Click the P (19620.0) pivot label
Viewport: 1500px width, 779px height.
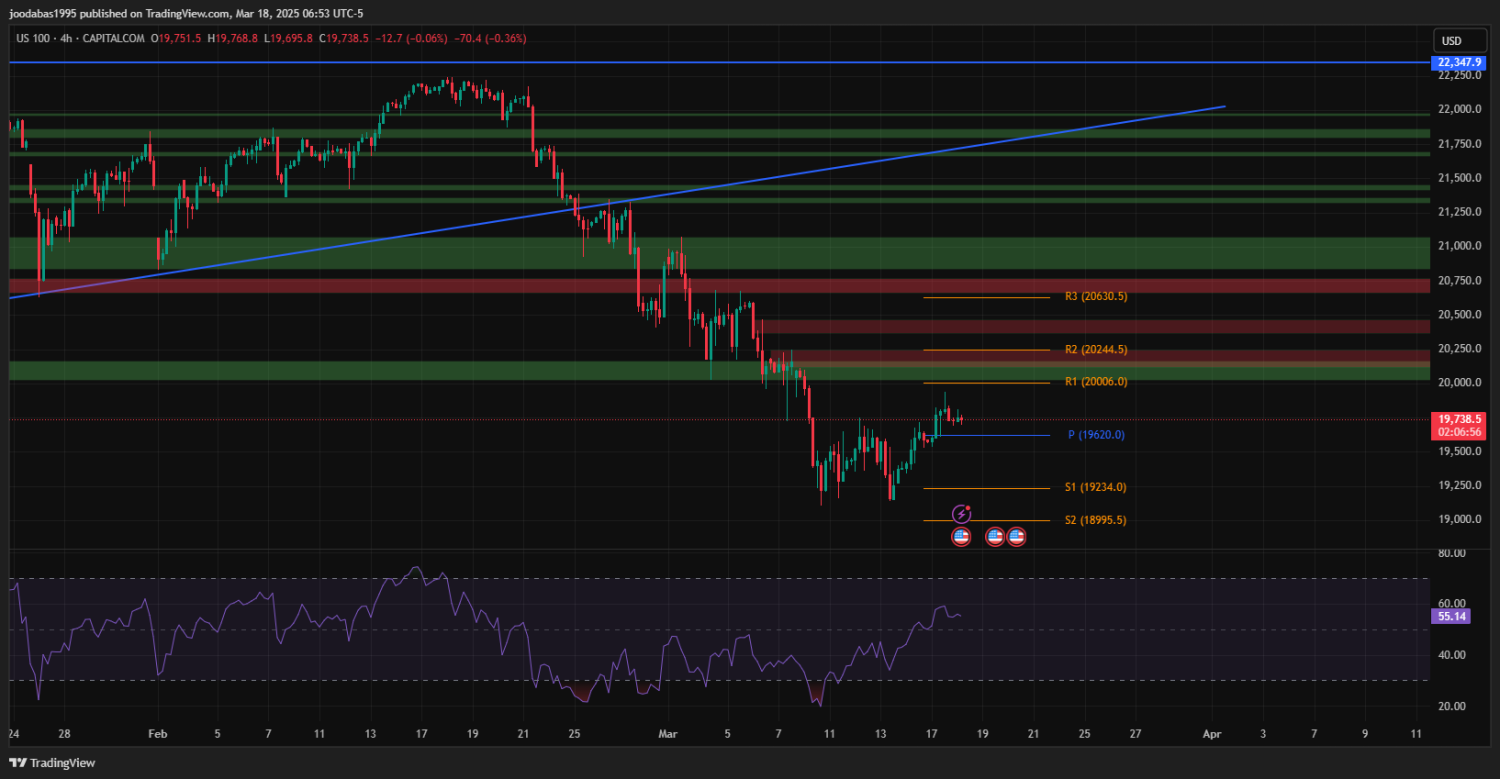[x=1096, y=435]
